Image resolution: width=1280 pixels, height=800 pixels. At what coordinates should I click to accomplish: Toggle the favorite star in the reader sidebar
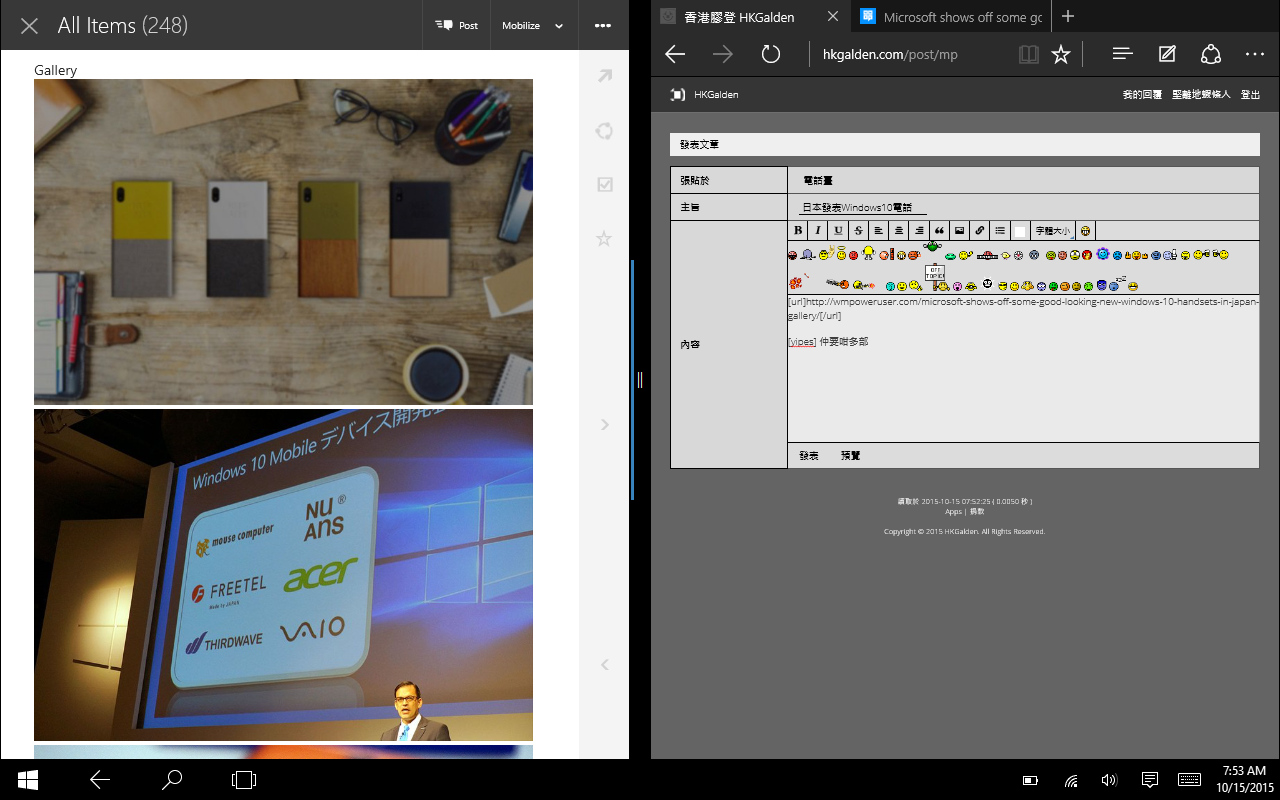[604, 239]
